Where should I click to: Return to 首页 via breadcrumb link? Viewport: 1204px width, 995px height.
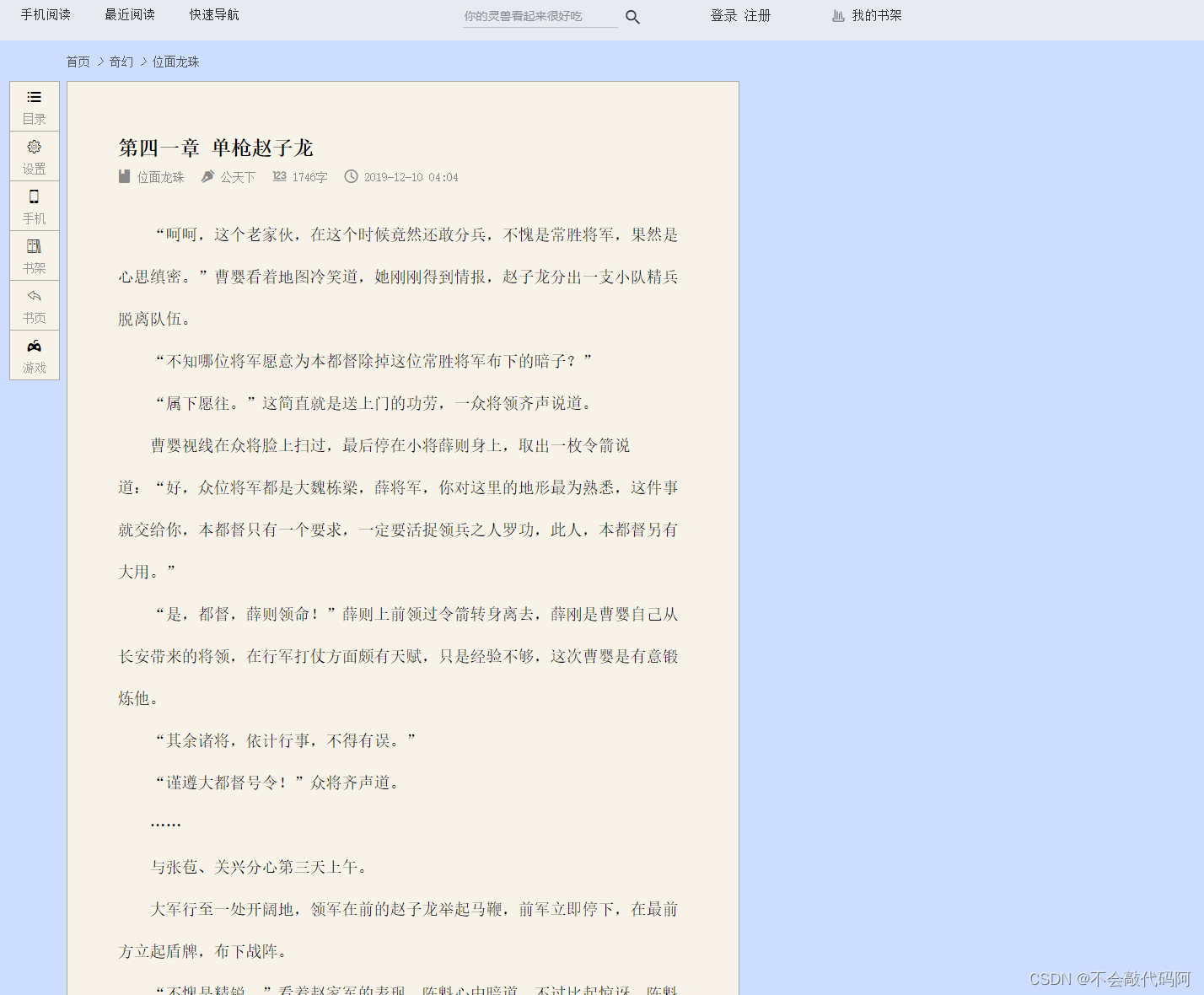[x=78, y=61]
